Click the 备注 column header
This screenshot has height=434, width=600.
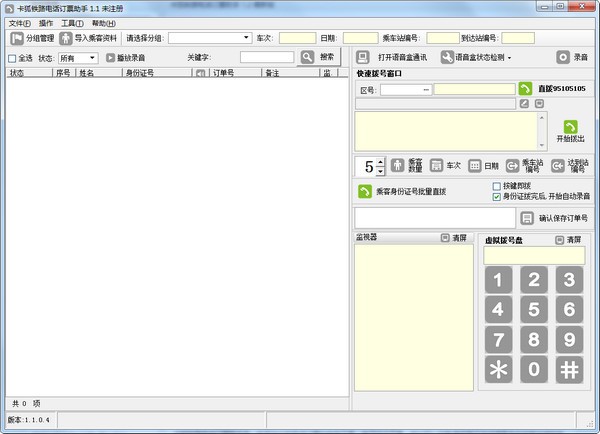pyautogui.click(x=291, y=73)
